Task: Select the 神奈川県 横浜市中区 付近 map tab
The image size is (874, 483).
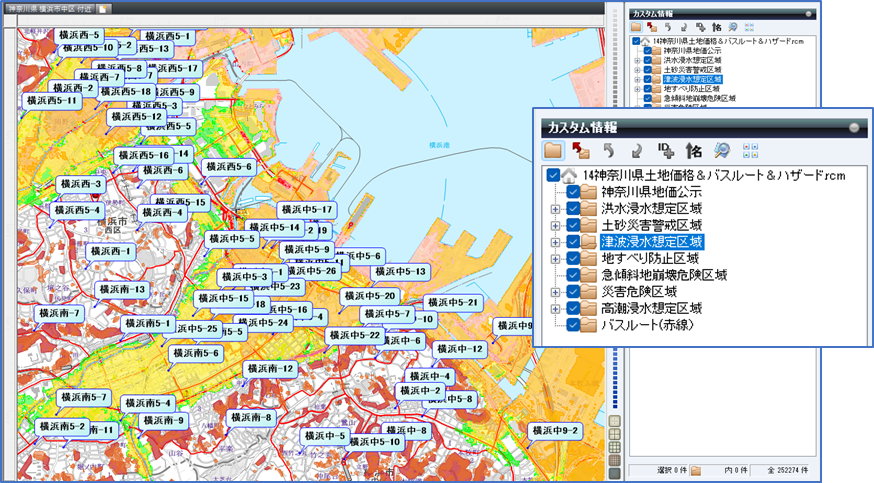Action: pyautogui.click(x=49, y=8)
